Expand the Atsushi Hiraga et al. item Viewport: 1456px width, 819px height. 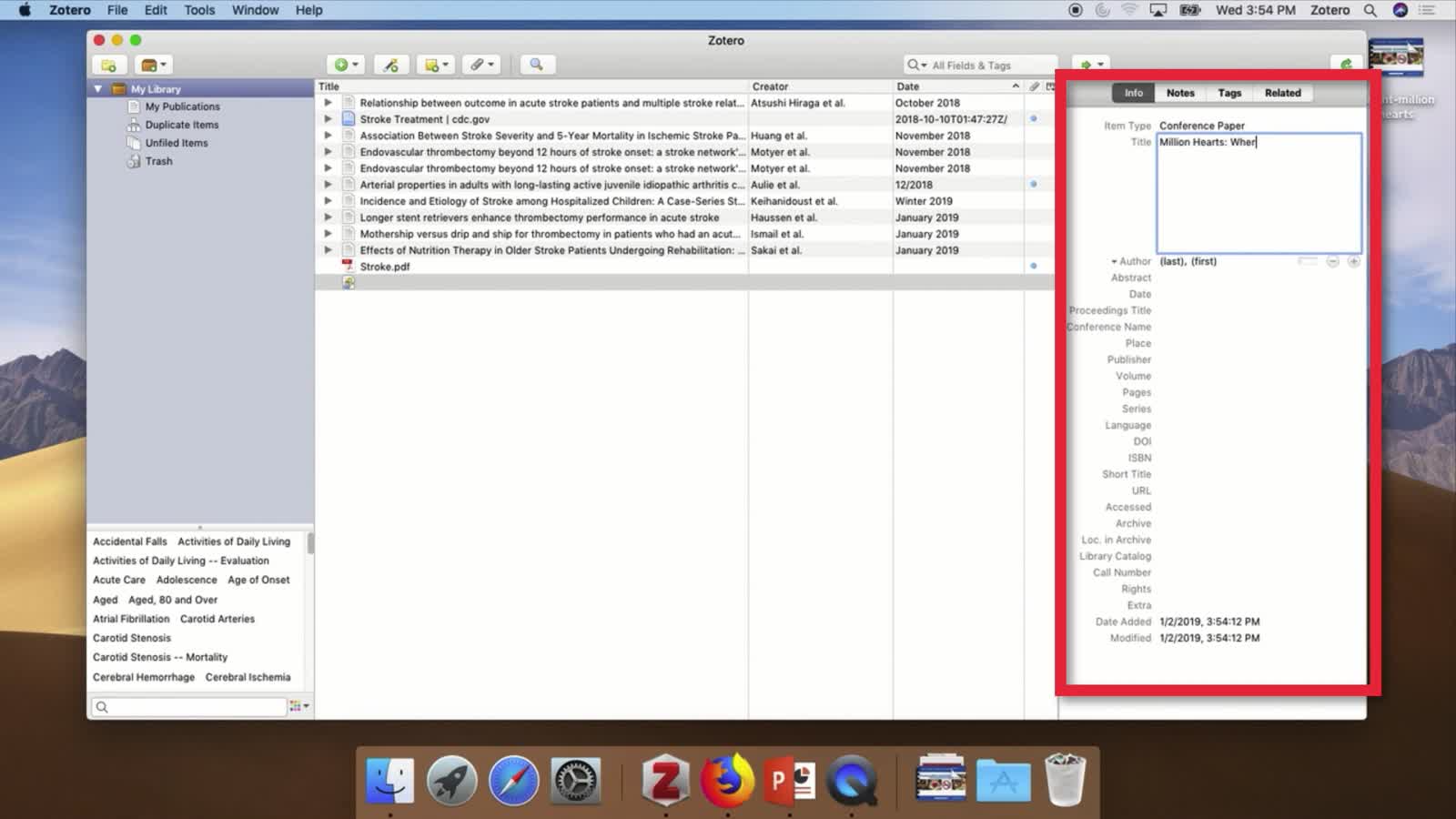328,103
